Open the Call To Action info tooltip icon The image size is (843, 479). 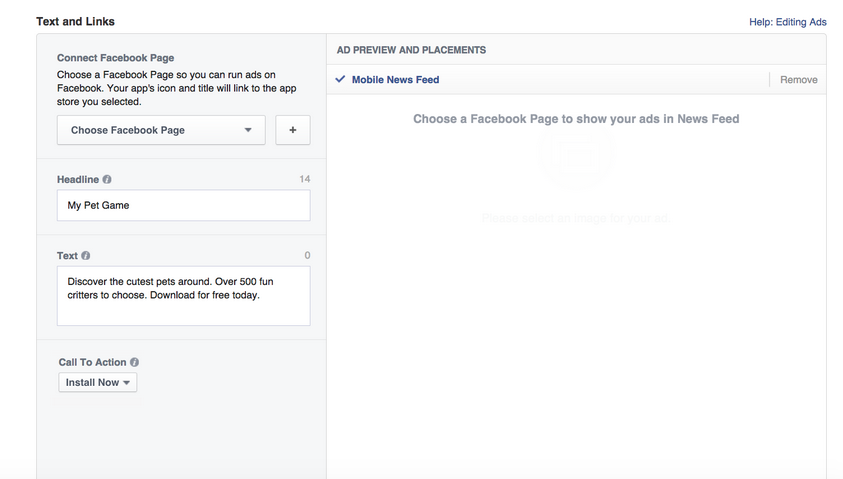135,363
